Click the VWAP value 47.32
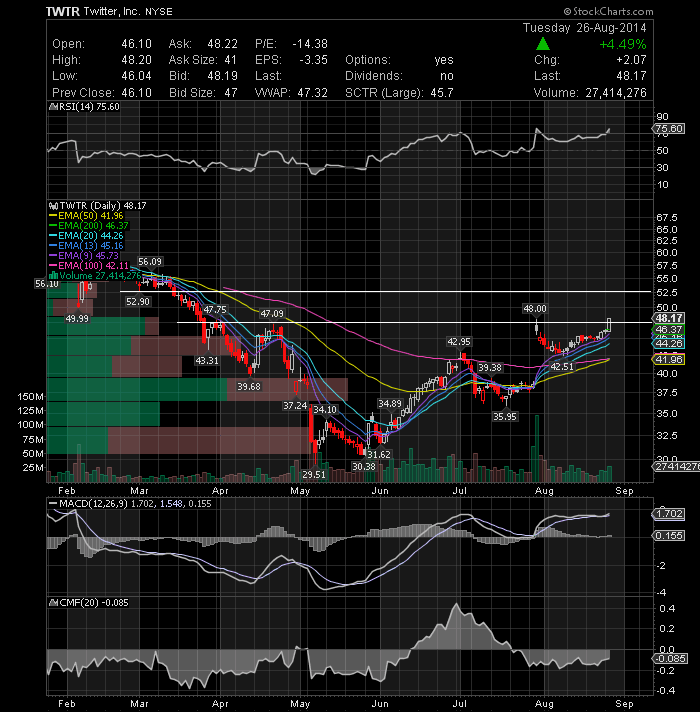This screenshot has width=700, height=712. pos(312,93)
